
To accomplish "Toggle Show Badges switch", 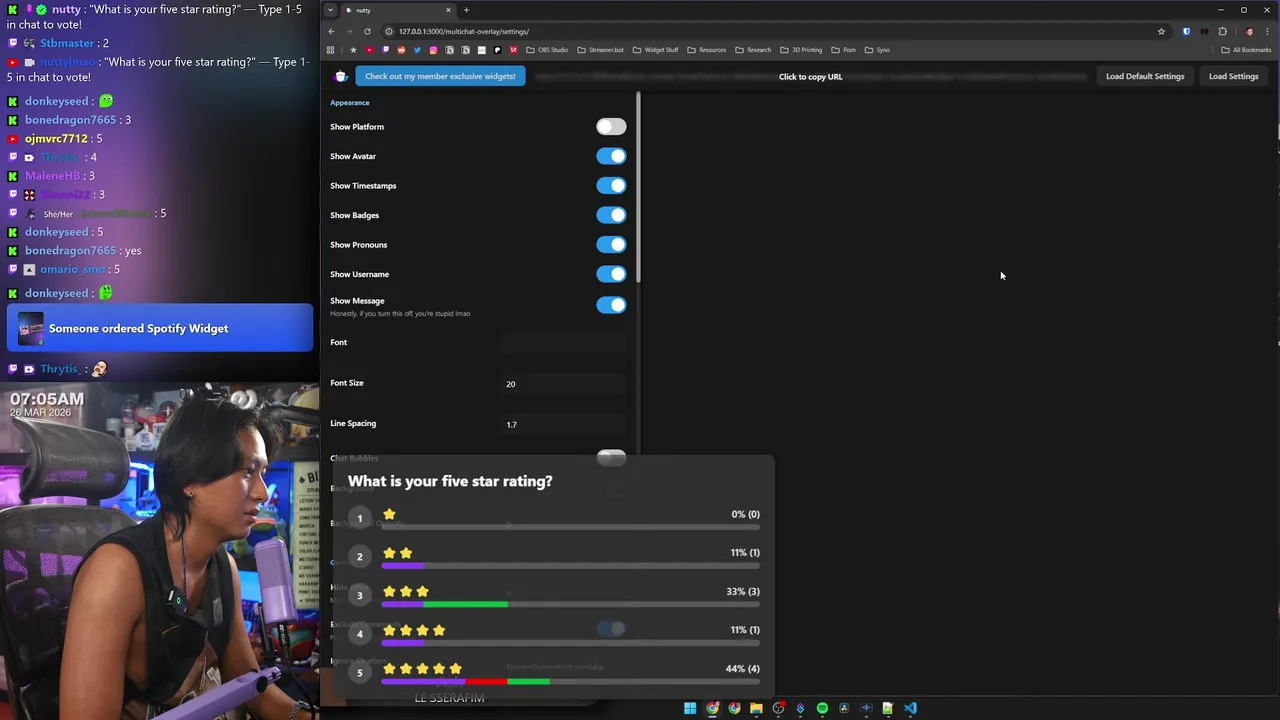I will [x=611, y=215].
